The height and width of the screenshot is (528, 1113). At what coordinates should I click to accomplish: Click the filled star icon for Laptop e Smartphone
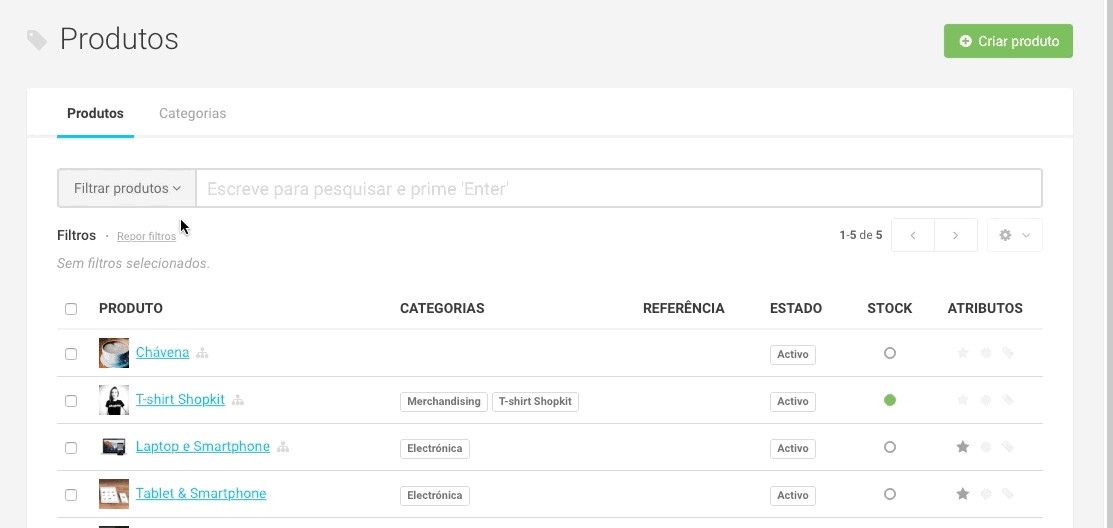pos(963,447)
